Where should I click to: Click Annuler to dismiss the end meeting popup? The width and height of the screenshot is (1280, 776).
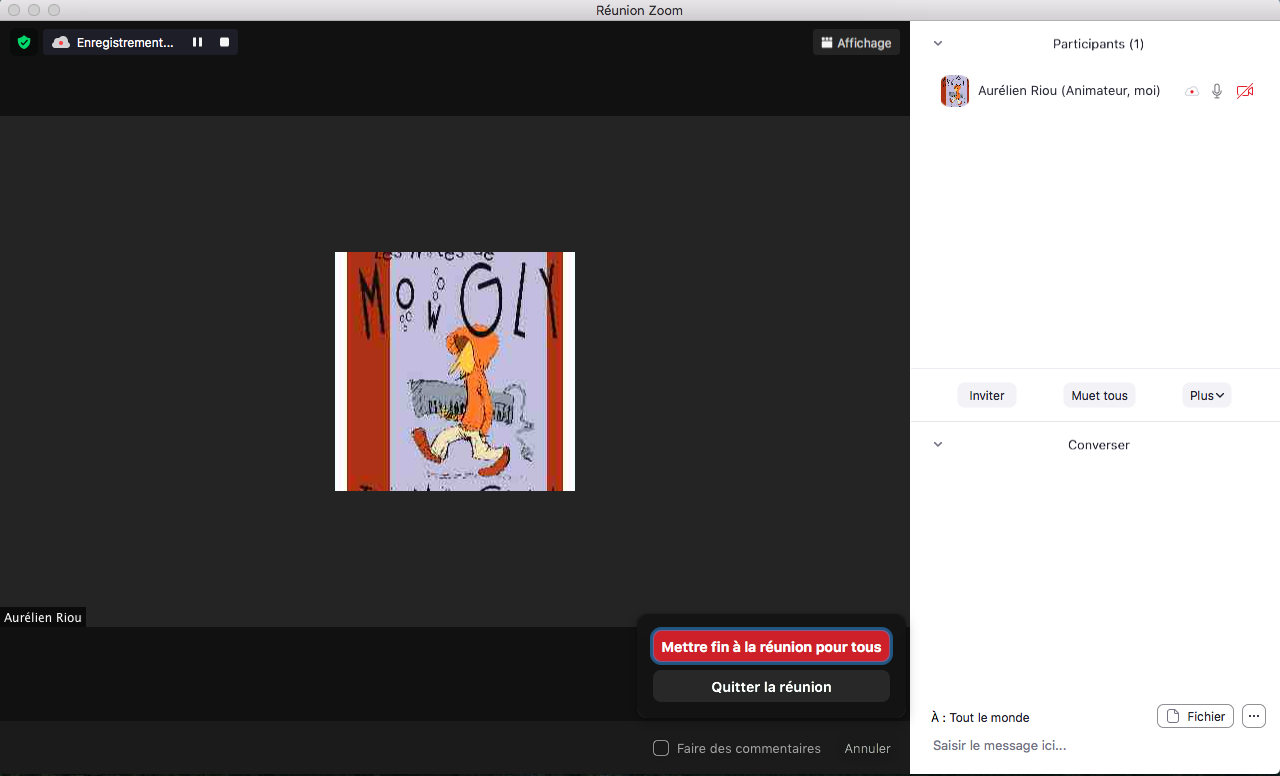(x=867, y=748)
